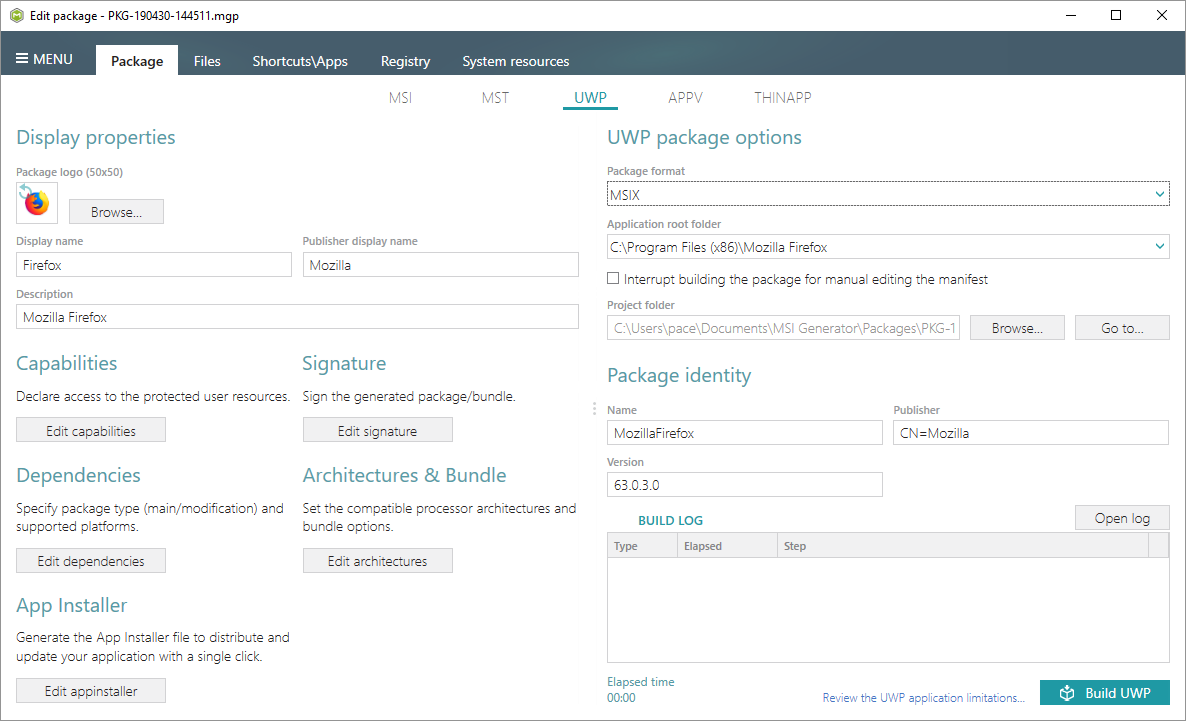The height and width of the screenshot is (721, 1186).
Task: Browse for the project folder
Action: (1017, 328)
